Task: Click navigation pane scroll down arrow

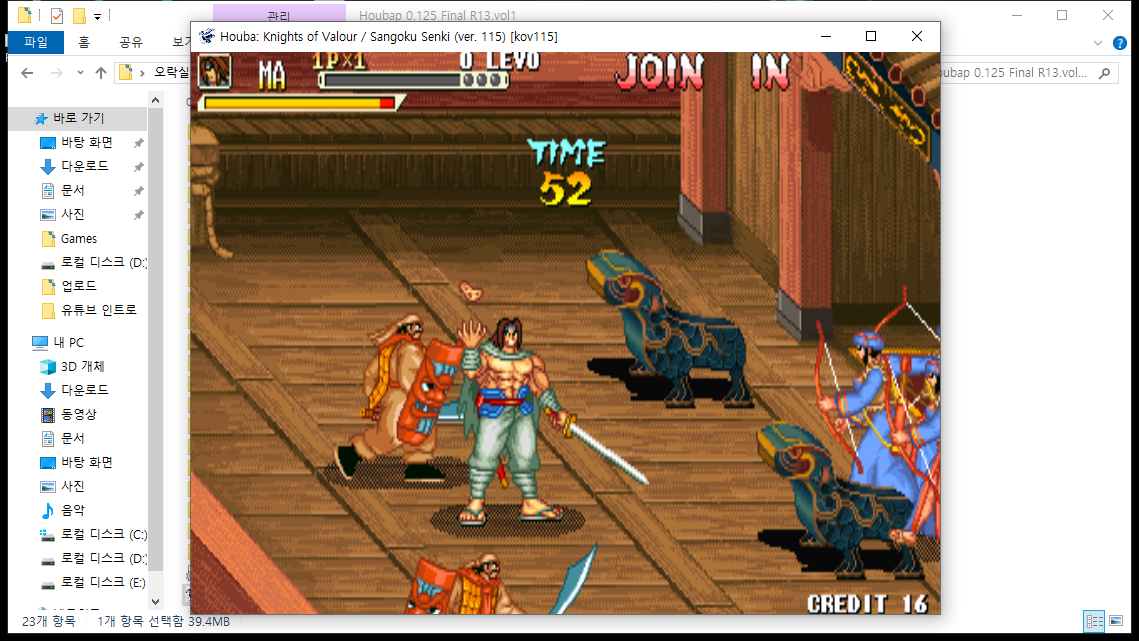Action: point(155,601)
